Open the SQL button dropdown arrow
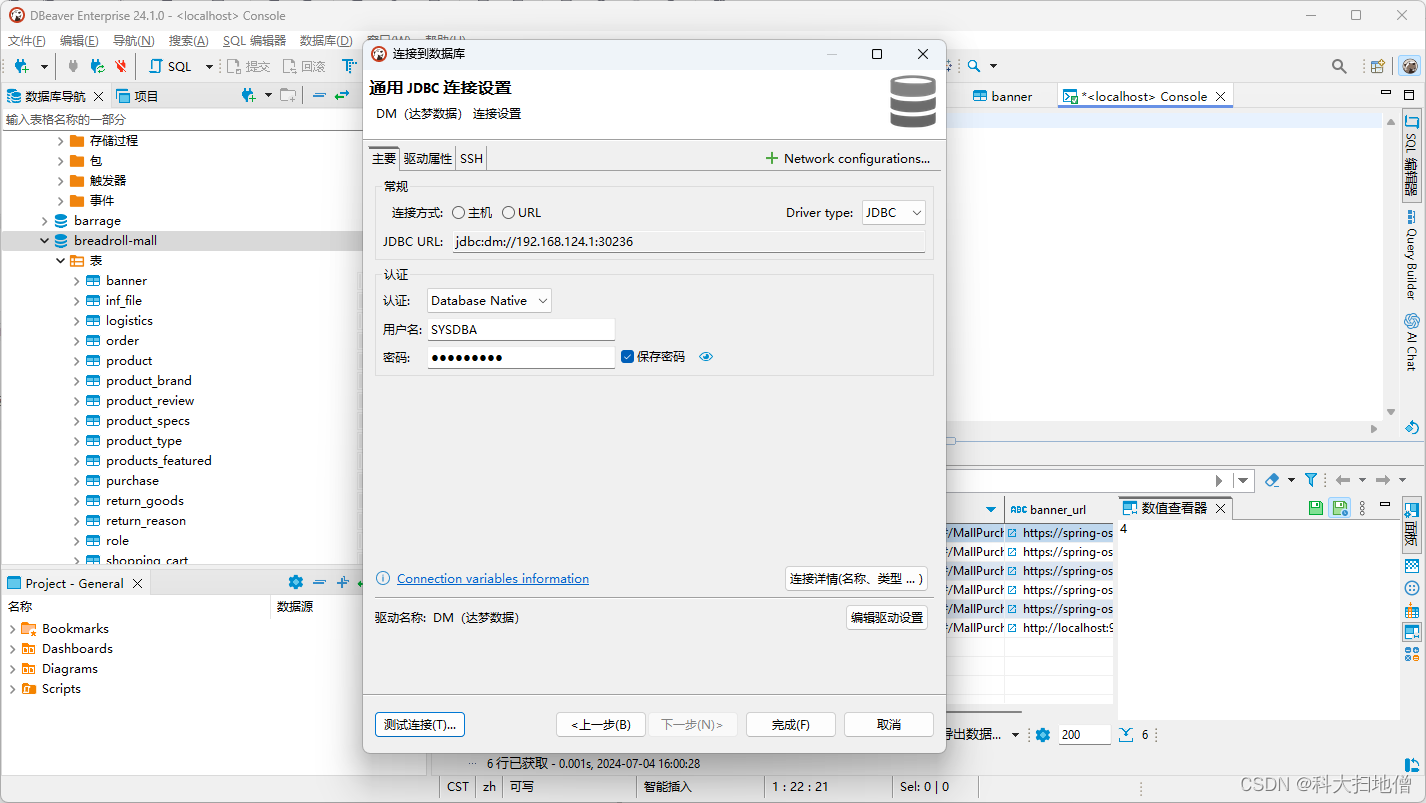Screen dimensions: 1426x803 click(209, 67)
